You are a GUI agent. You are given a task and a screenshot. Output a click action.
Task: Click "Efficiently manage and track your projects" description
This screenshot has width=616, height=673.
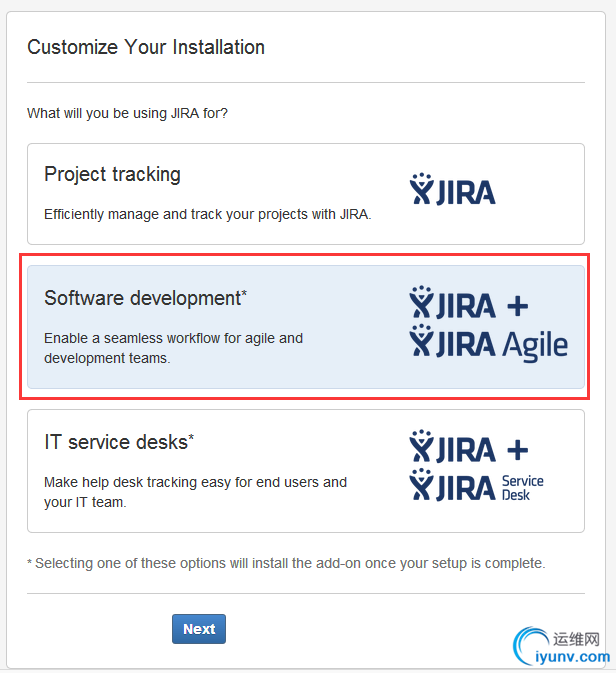(x=207, y=214)
